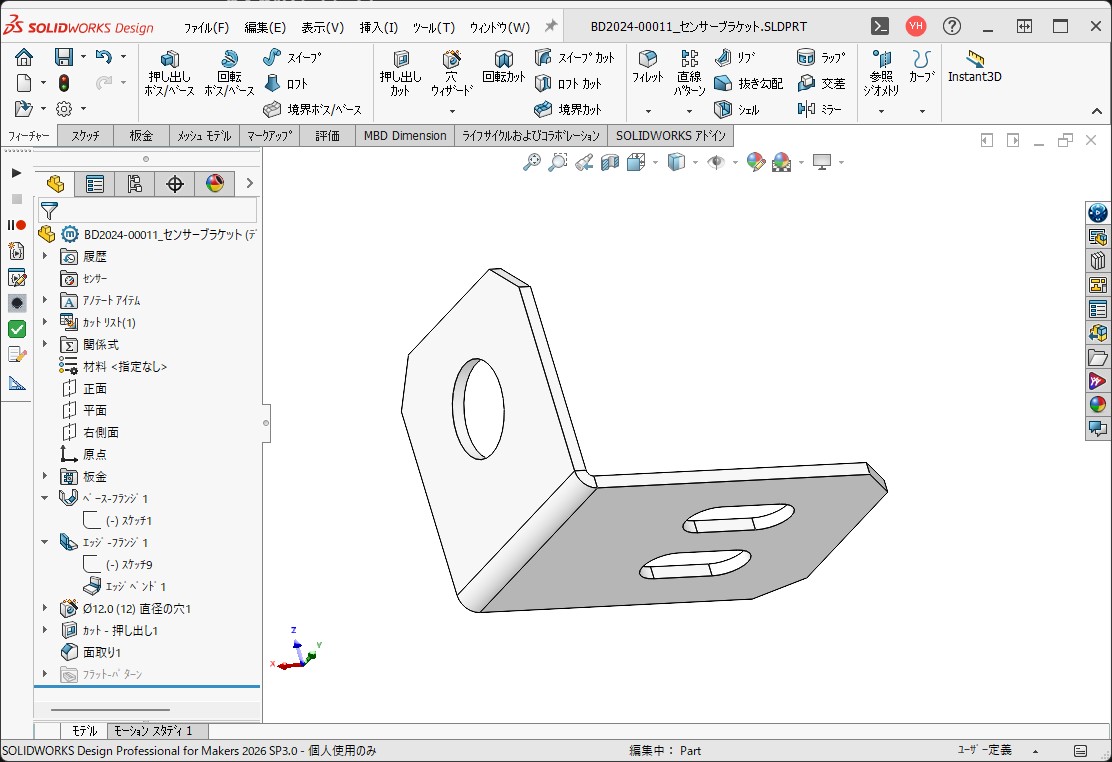This screenshot has width=1112, height=762.
Task: Choose the リブ (Rib) tool
Action: click(735, 57)
